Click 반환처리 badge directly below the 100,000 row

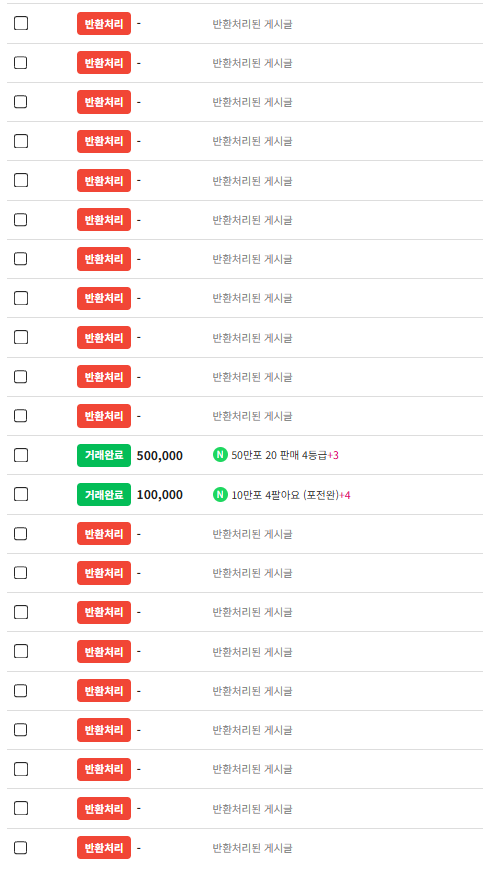point(104,533)
